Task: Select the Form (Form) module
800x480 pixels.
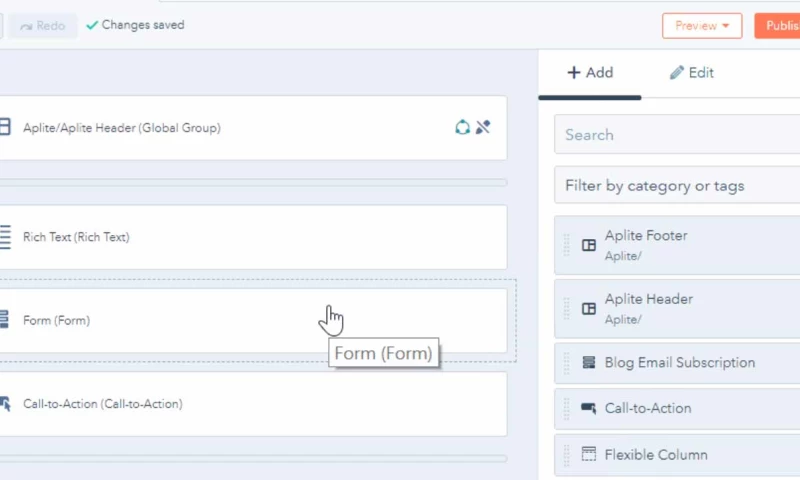Action: 253,321
